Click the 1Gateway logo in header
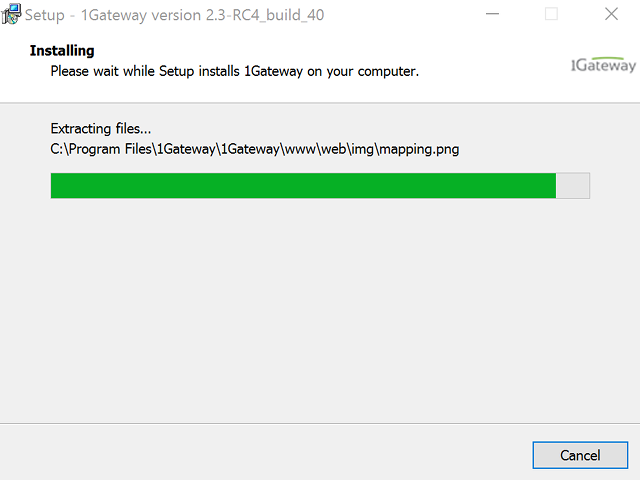Viewport: 640px width, 480px height. (x=602, y=66)
